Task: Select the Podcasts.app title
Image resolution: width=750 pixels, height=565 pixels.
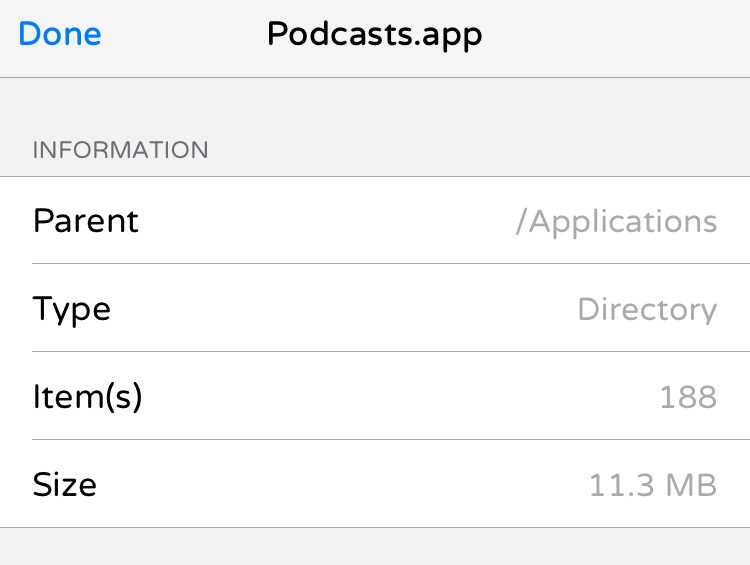Action: [x=375, y=35]
